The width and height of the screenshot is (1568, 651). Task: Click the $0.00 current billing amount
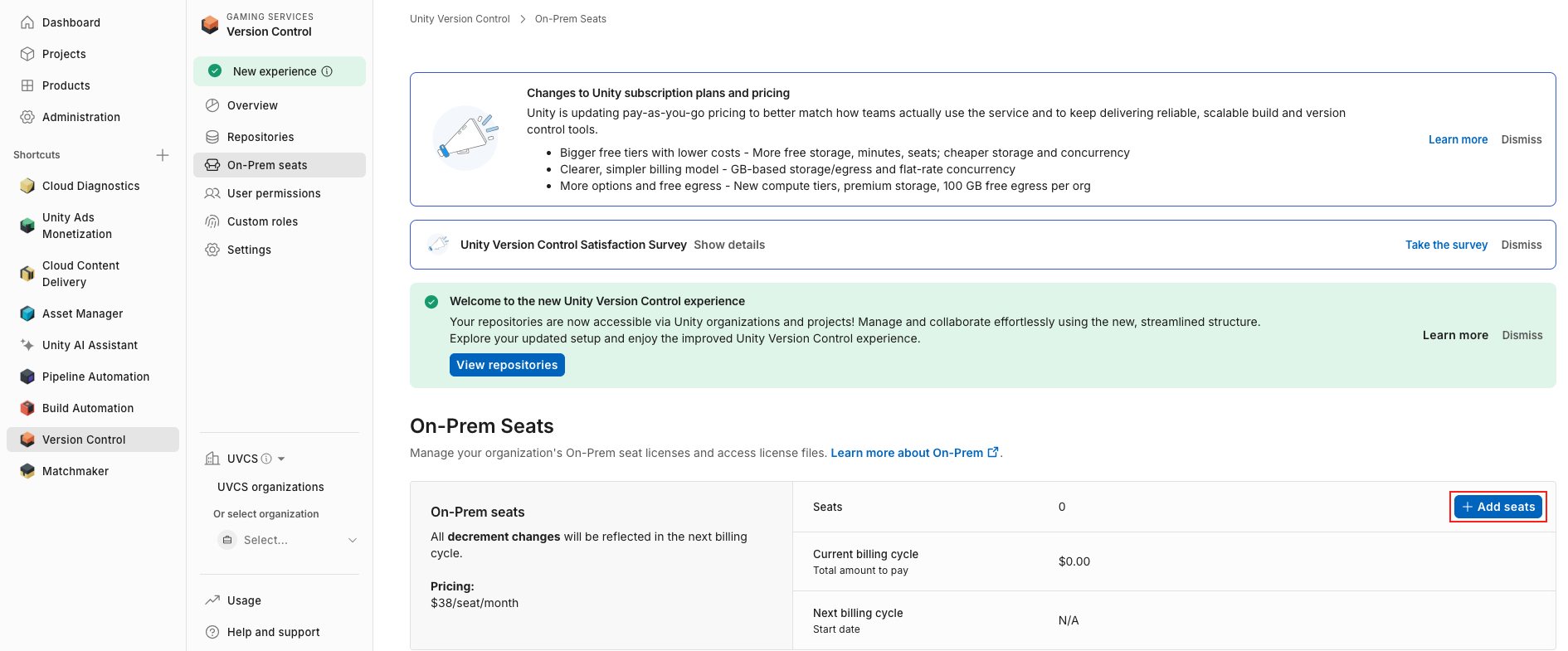point(1074,561)
